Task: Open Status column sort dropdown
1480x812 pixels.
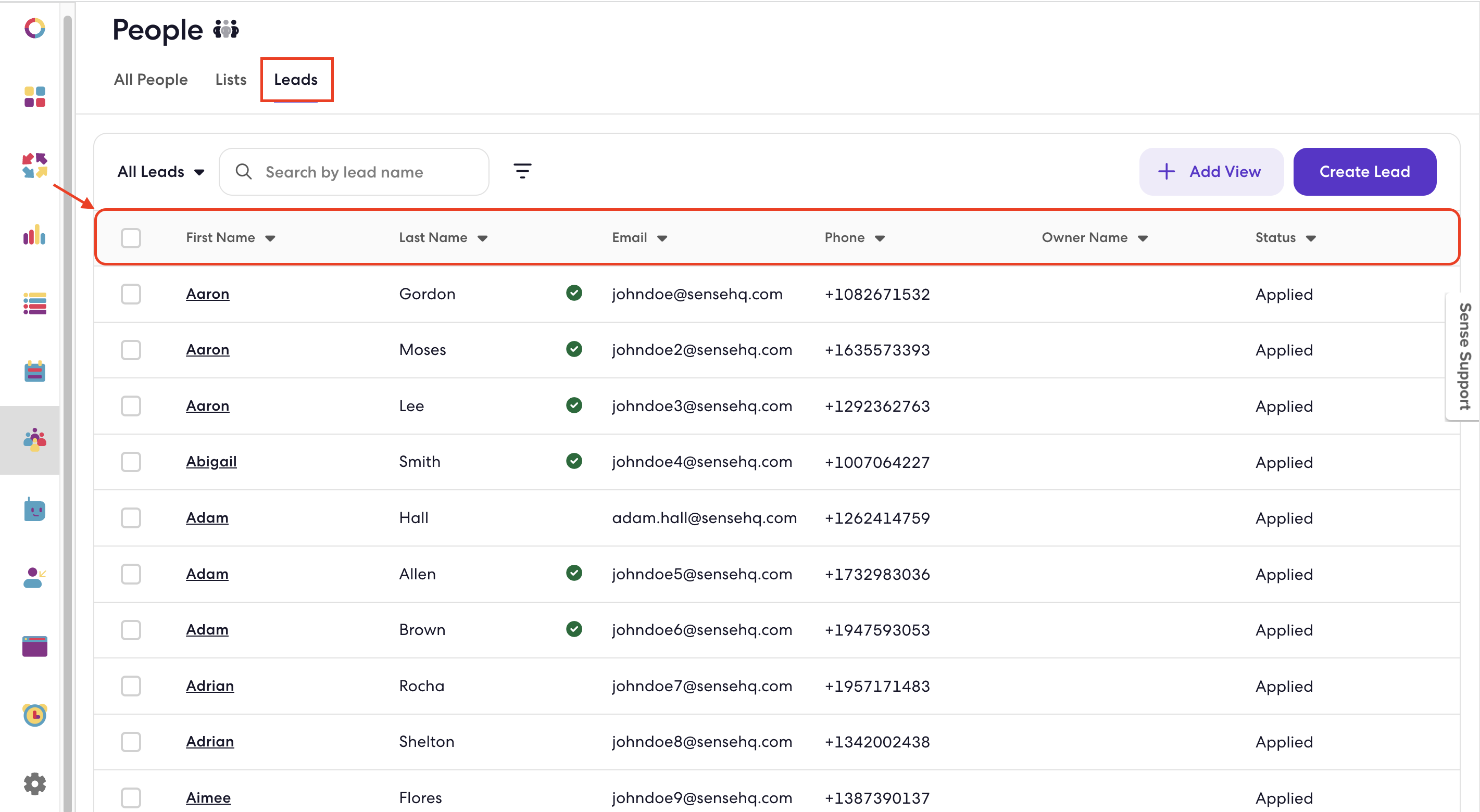Action: 1311,238
